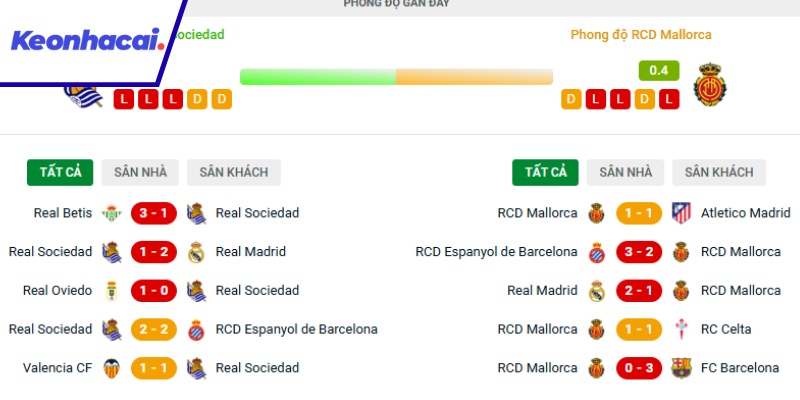Image resolution: width=800 pixels, height=400 pixels.
Task: Switch to right SÂN NHÀ tab
Action: pyautogui.click(x=625, y=172)
